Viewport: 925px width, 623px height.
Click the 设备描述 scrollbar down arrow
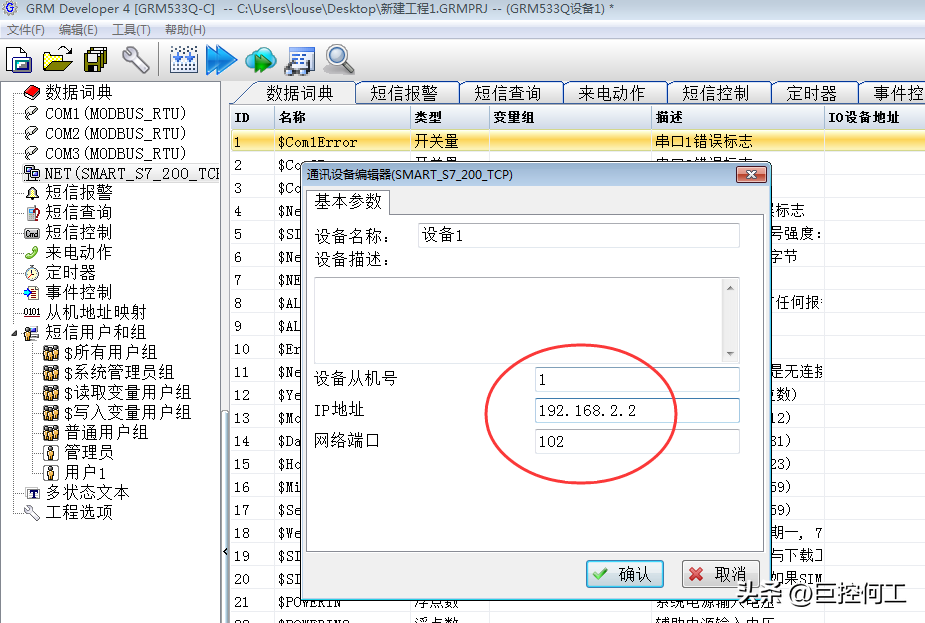pyautogui.click(x=730, y=354)
